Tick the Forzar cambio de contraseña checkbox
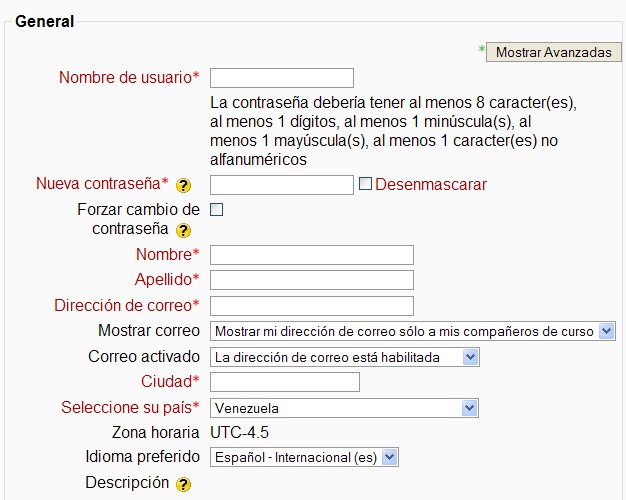 (216, 209)
